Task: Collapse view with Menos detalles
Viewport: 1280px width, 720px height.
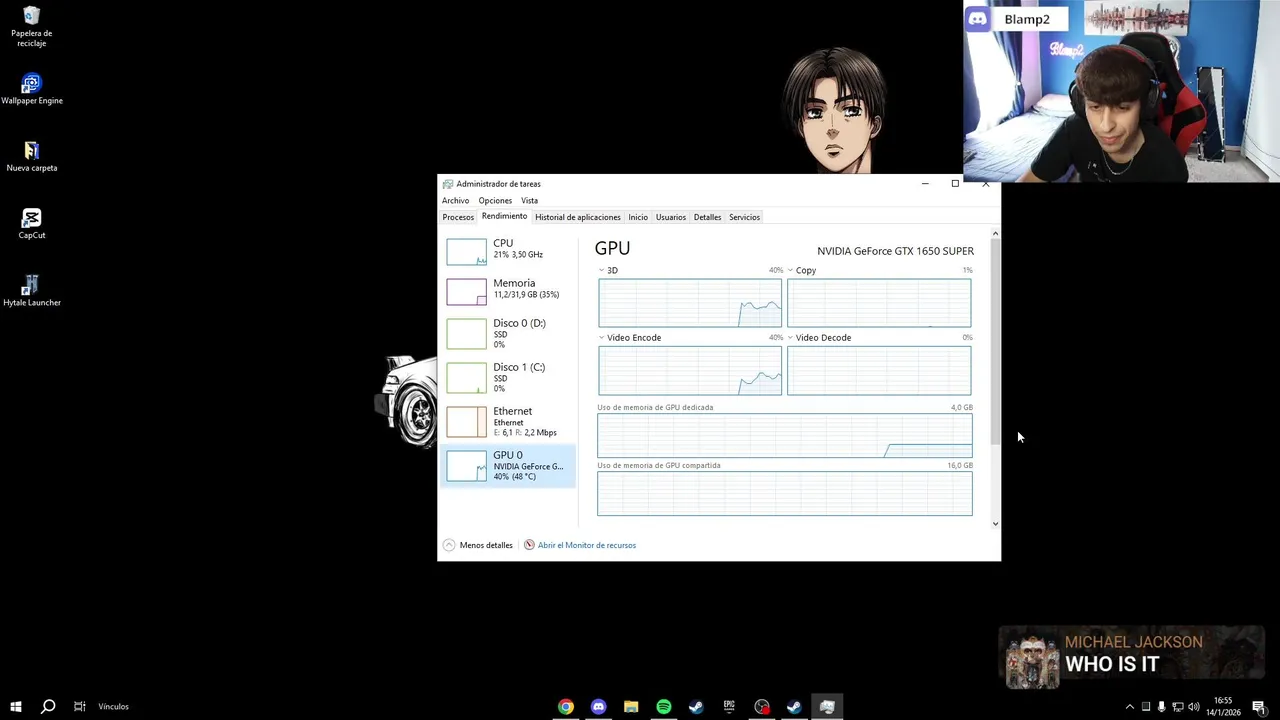Action: 478,545
